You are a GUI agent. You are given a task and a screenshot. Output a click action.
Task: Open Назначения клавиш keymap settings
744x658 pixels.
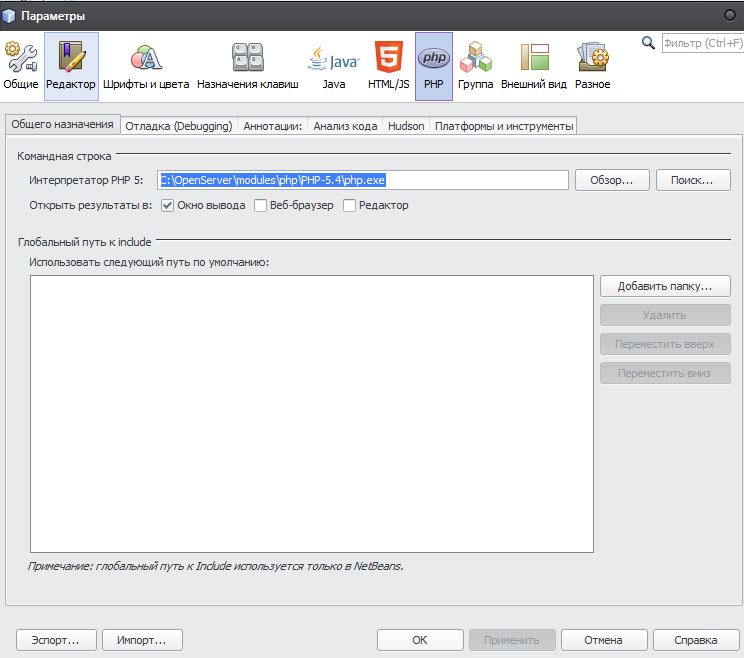click(248, 66)
